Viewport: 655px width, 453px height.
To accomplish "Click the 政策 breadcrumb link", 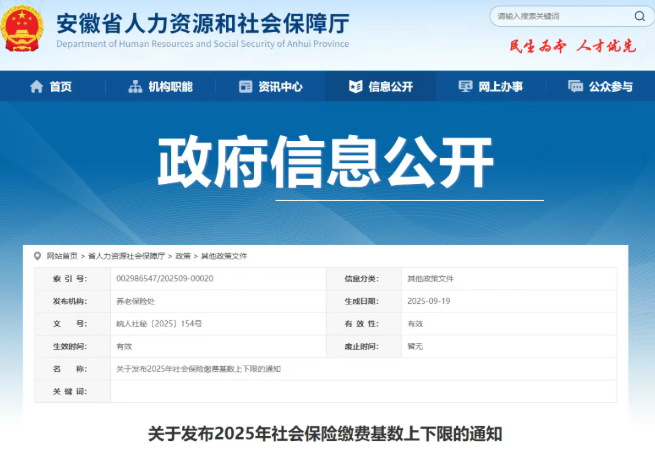I will [184, 256].
